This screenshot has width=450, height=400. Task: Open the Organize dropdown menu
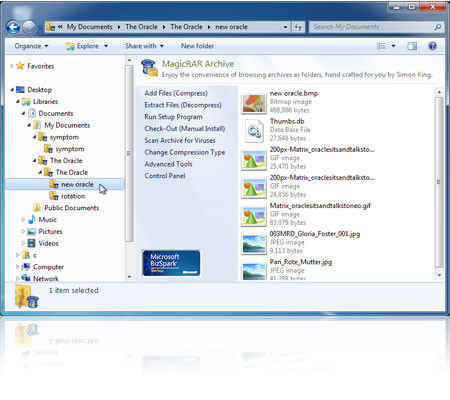tap(31, 46)
